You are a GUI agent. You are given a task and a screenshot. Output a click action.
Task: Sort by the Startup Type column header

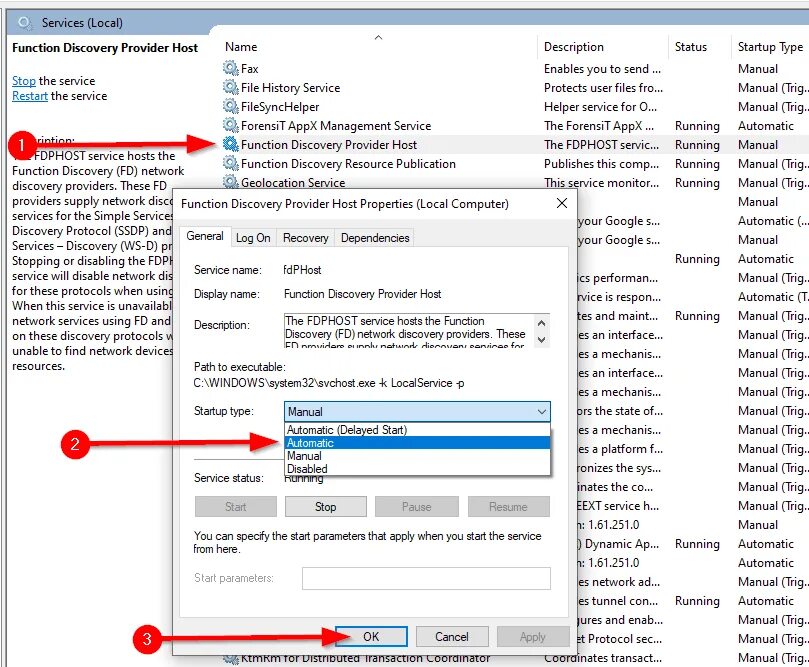[770, 47]
